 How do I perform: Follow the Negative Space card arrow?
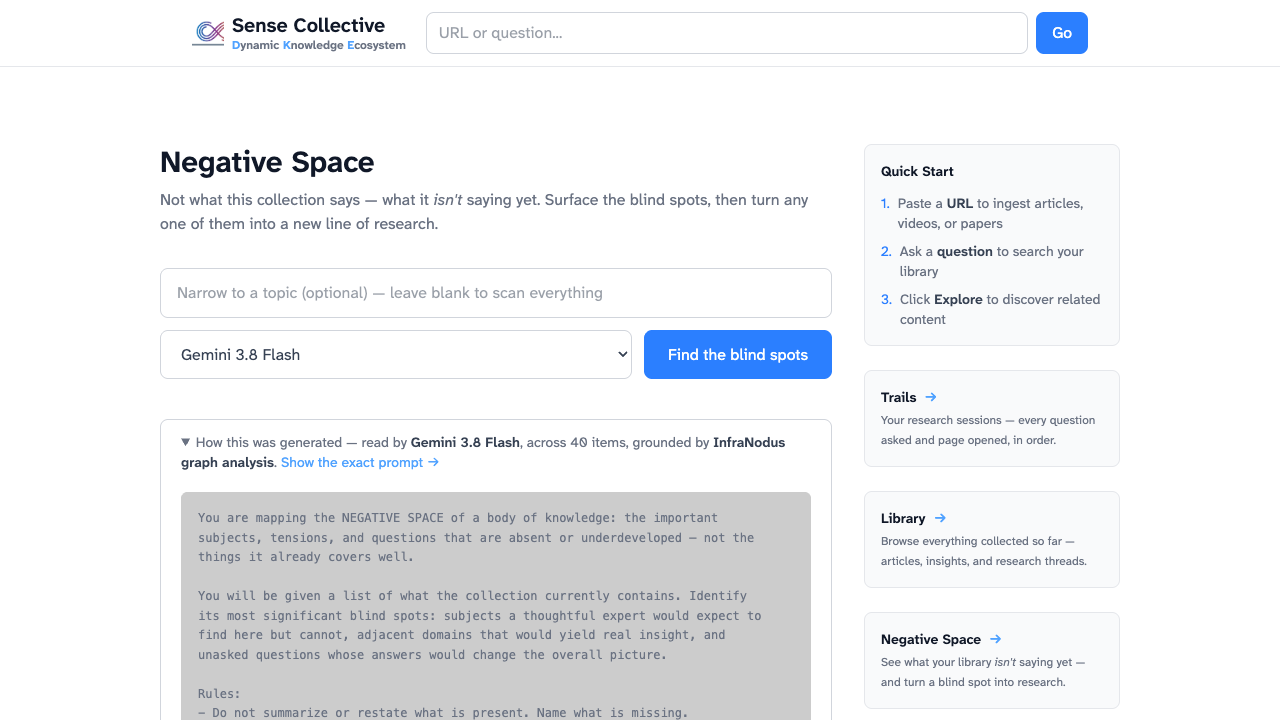point(995,639)
